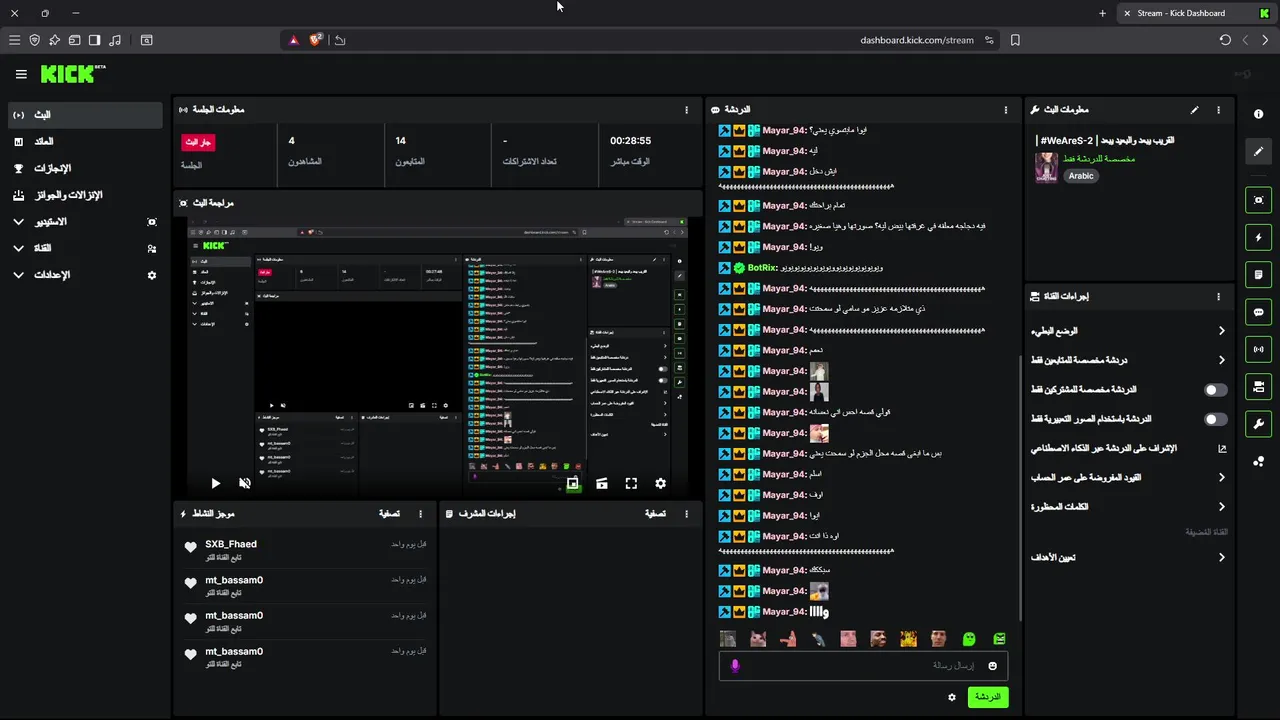Expand the الاستديو sidebar section
This screenshot has width=1280, height=720.
click(85, 221)
